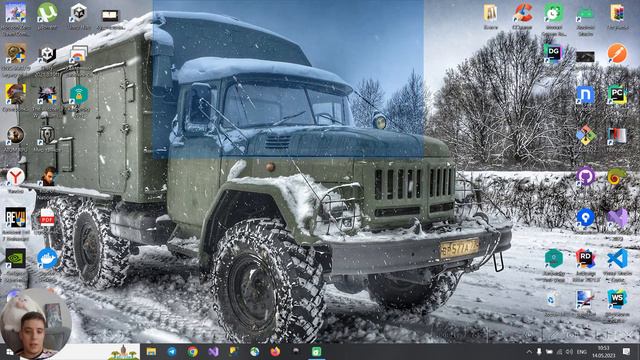Launch the JetBrains PyCharm shortcut
640x360 pixels.
(617, 95)
